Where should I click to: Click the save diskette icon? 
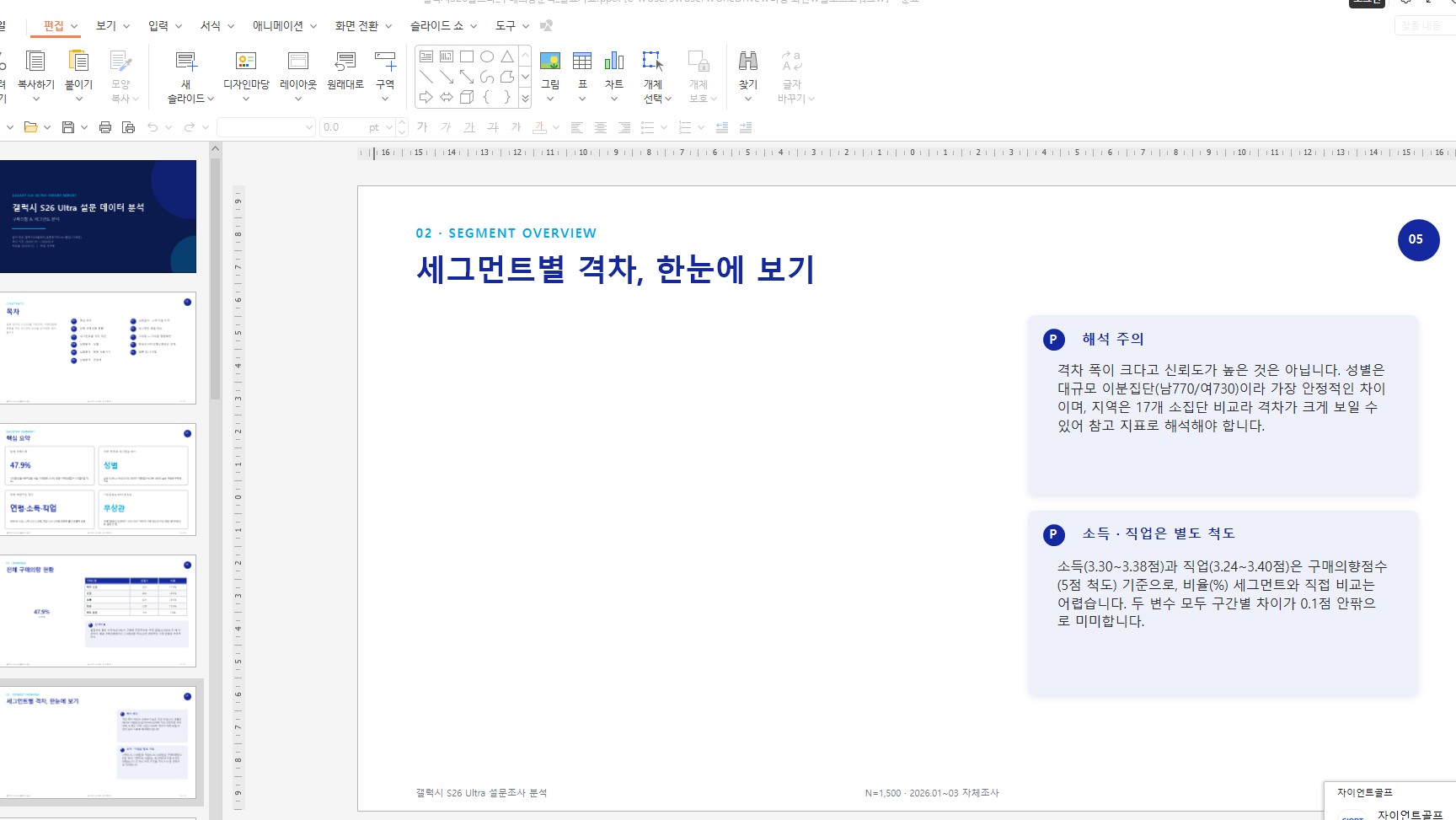click(68, 127)
